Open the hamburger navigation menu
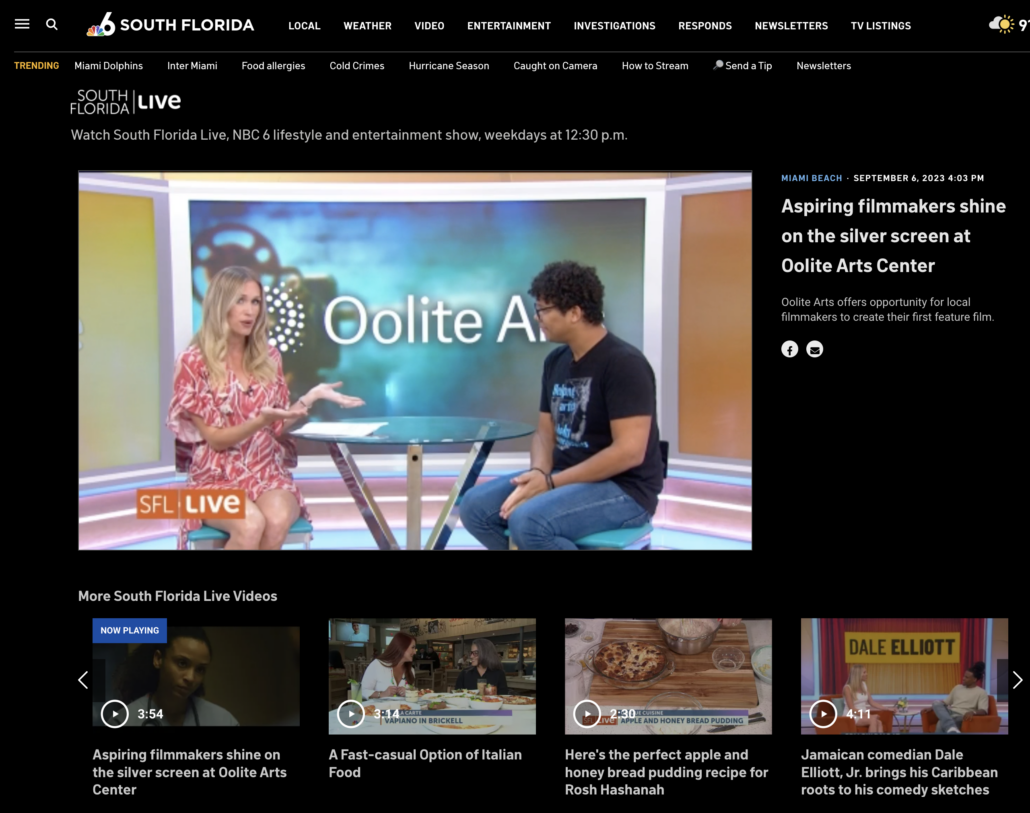The height and width of the screenshot is (813, 1030). pos(22,24)
